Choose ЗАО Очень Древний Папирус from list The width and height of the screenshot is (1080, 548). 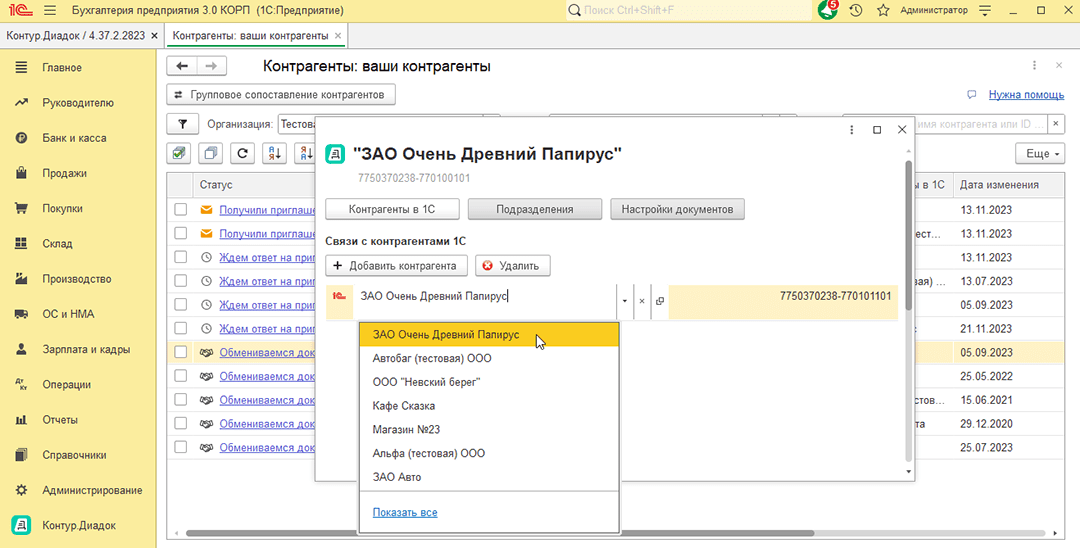(x=489, y=335)
